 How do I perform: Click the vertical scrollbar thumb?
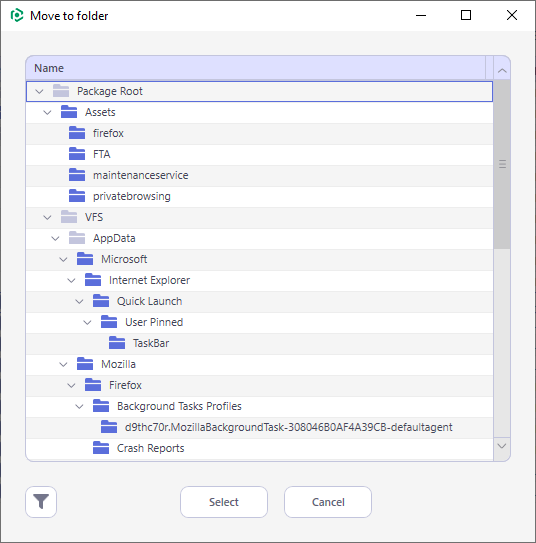coord(502,164)
